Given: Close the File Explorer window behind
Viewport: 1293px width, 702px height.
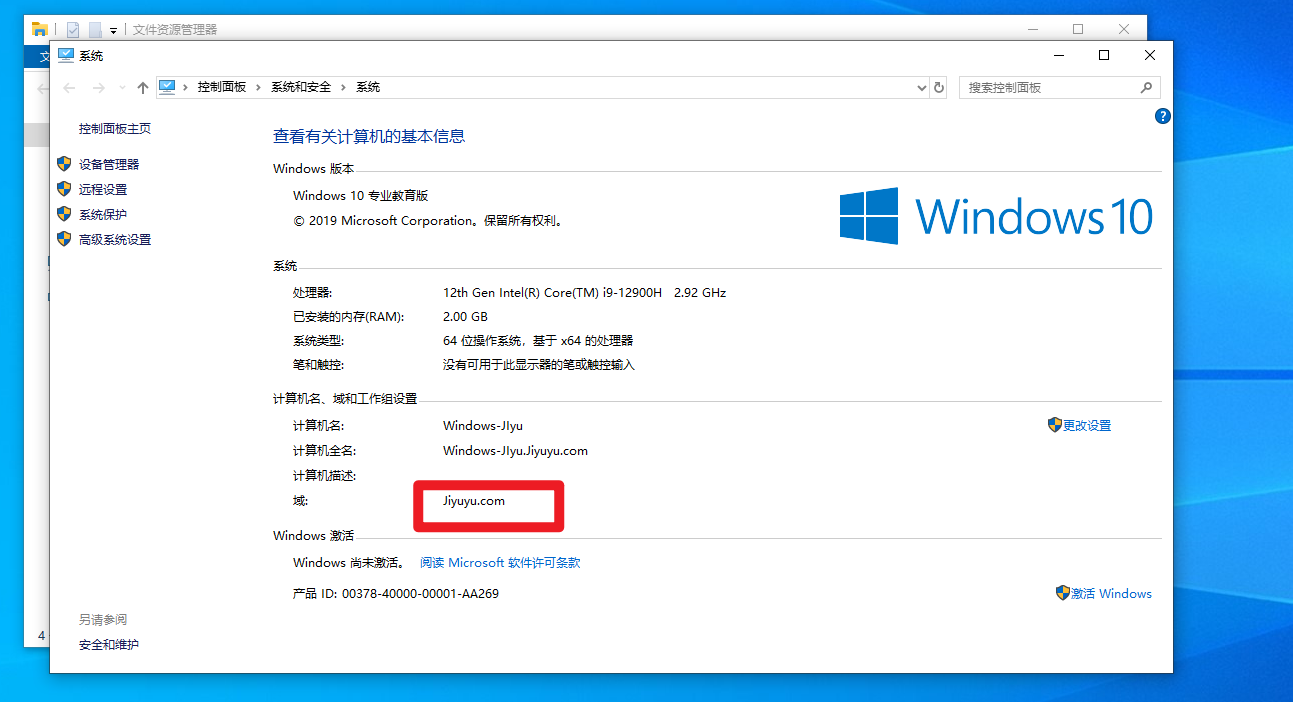Looking at the screenshot, I should tap(1124, 29).
